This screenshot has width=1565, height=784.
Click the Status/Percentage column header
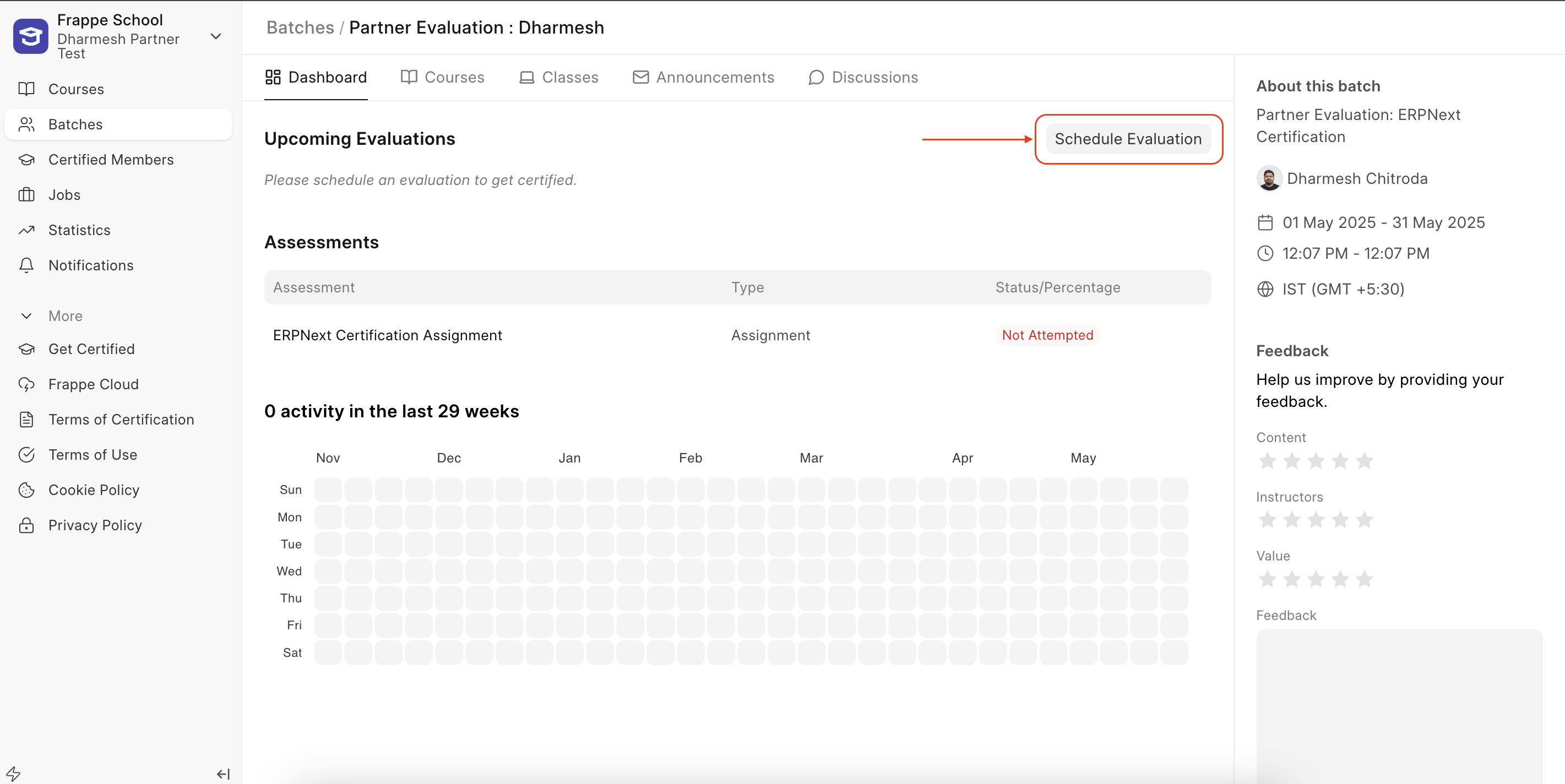1058,287
